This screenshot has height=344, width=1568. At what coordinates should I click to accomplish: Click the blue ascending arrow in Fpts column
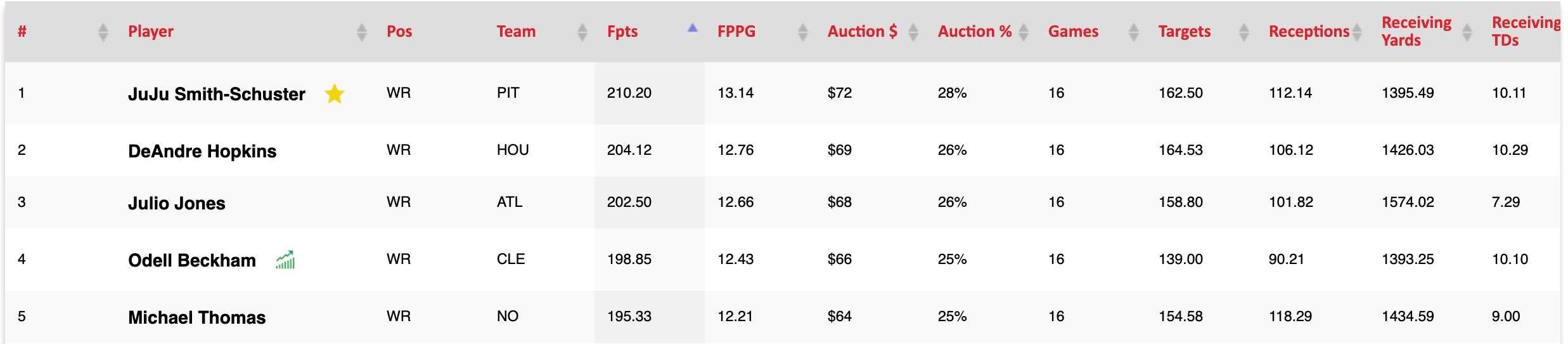point(693,28)
